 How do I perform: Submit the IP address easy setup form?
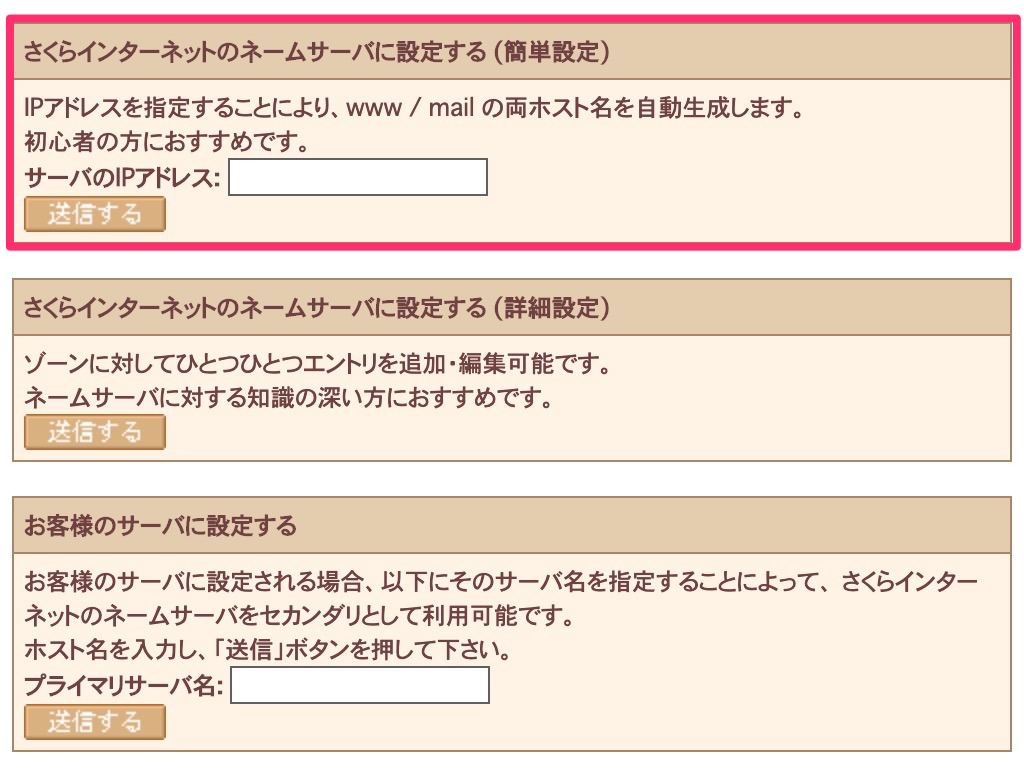click(94, 213)
